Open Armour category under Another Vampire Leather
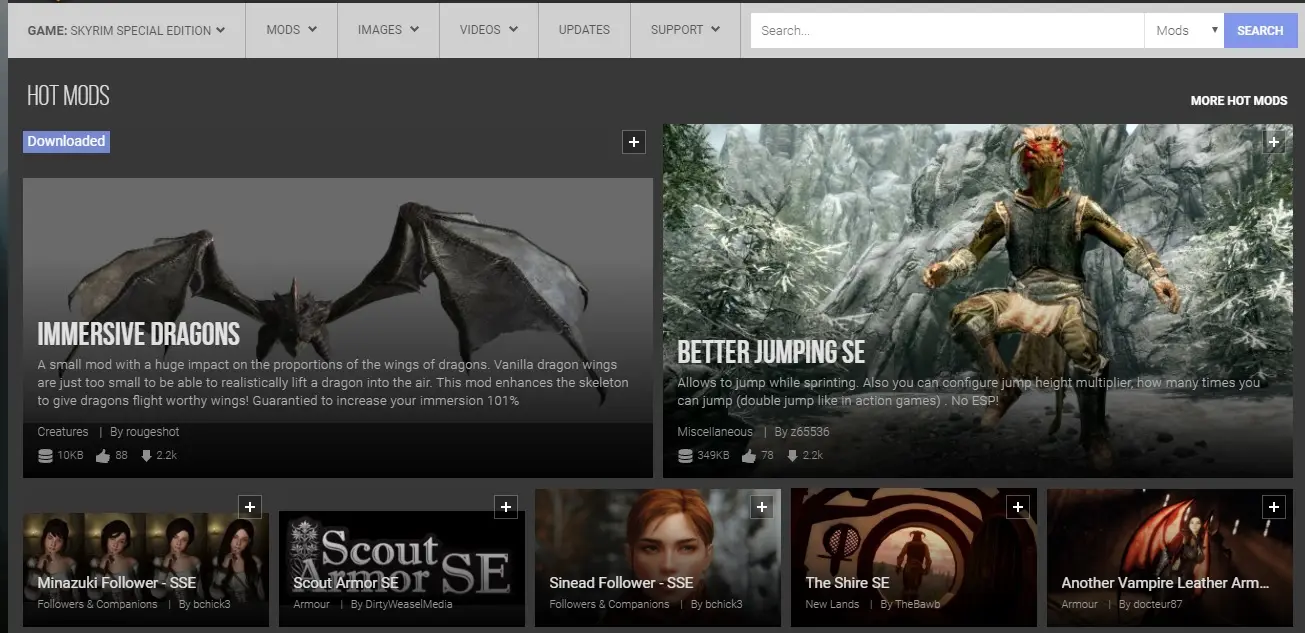The height and width of the screenshot is (633, 1305). pos(1080,604)
